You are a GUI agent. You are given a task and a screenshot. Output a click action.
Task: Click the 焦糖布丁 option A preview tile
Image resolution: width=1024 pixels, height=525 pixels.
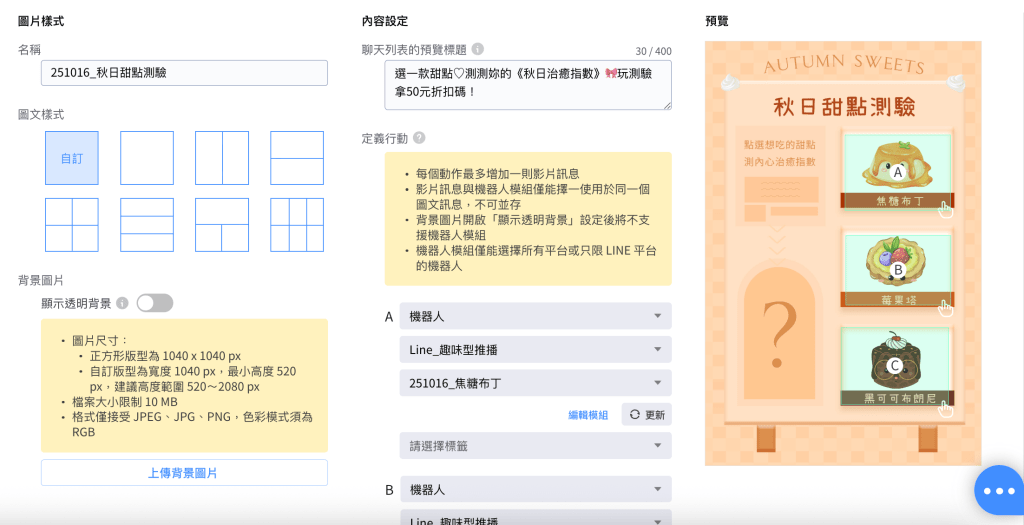(x=897, y=172)
